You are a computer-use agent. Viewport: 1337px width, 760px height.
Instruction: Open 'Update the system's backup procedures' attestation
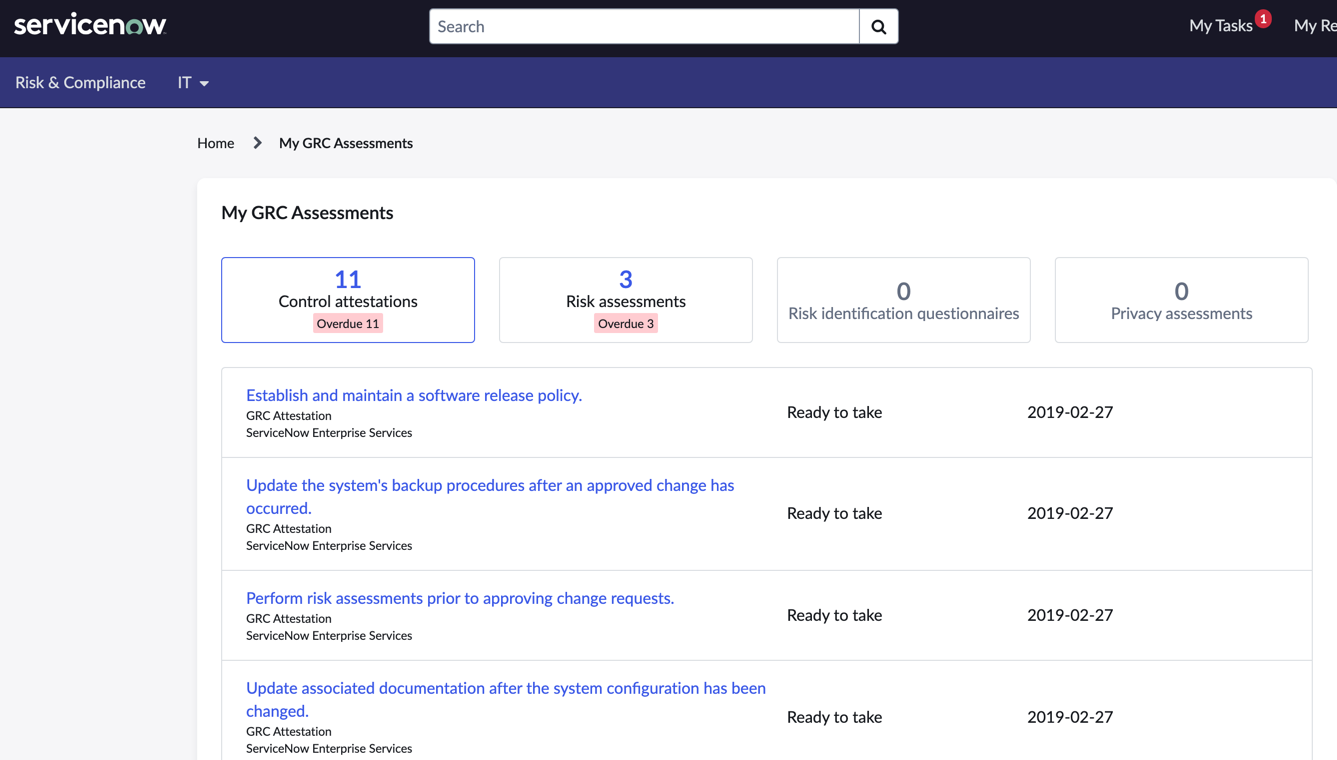pos(490,496)
